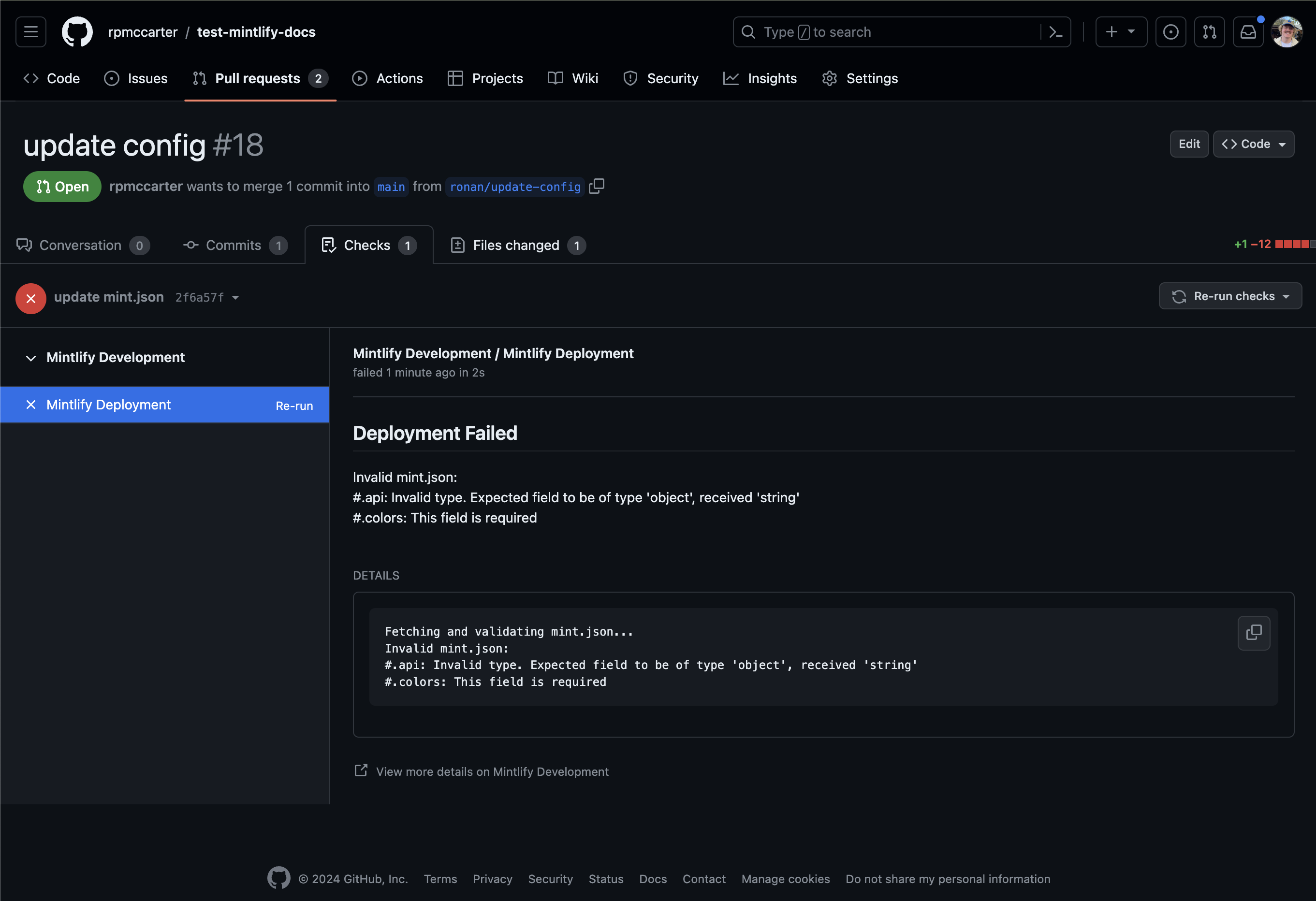Click the copy icon next to branch name

[x=598, y=186]
